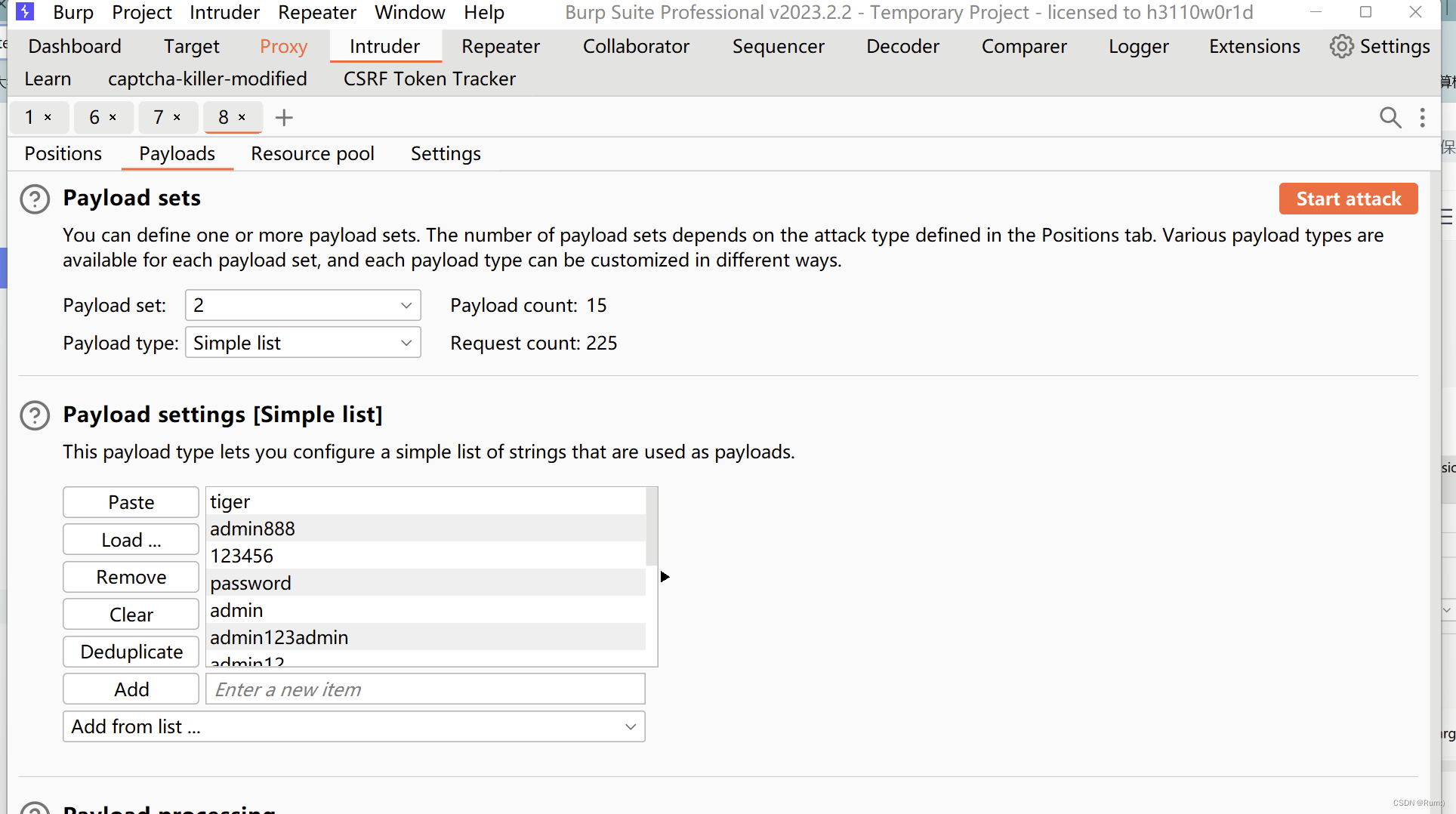Select the Payloads sub-tab
This screenshot has width=1456, height=814.
177,153
